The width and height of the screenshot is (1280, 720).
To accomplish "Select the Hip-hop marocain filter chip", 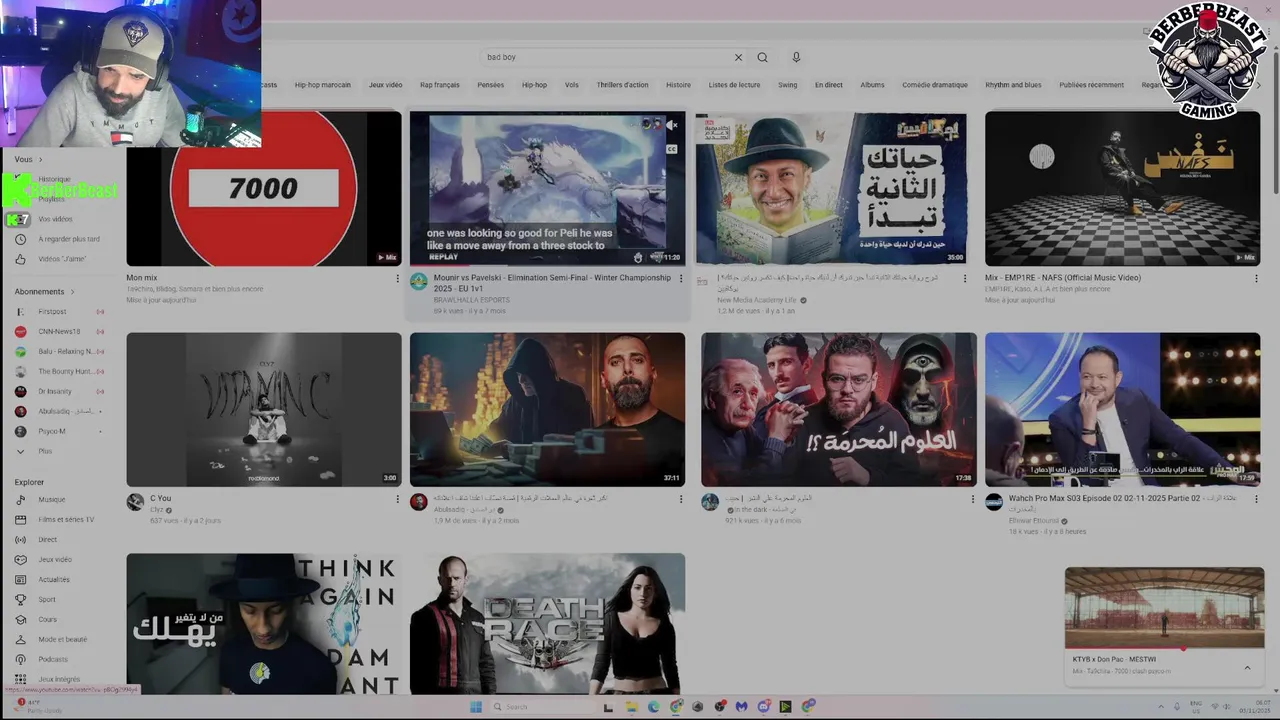I will [322, 85].
